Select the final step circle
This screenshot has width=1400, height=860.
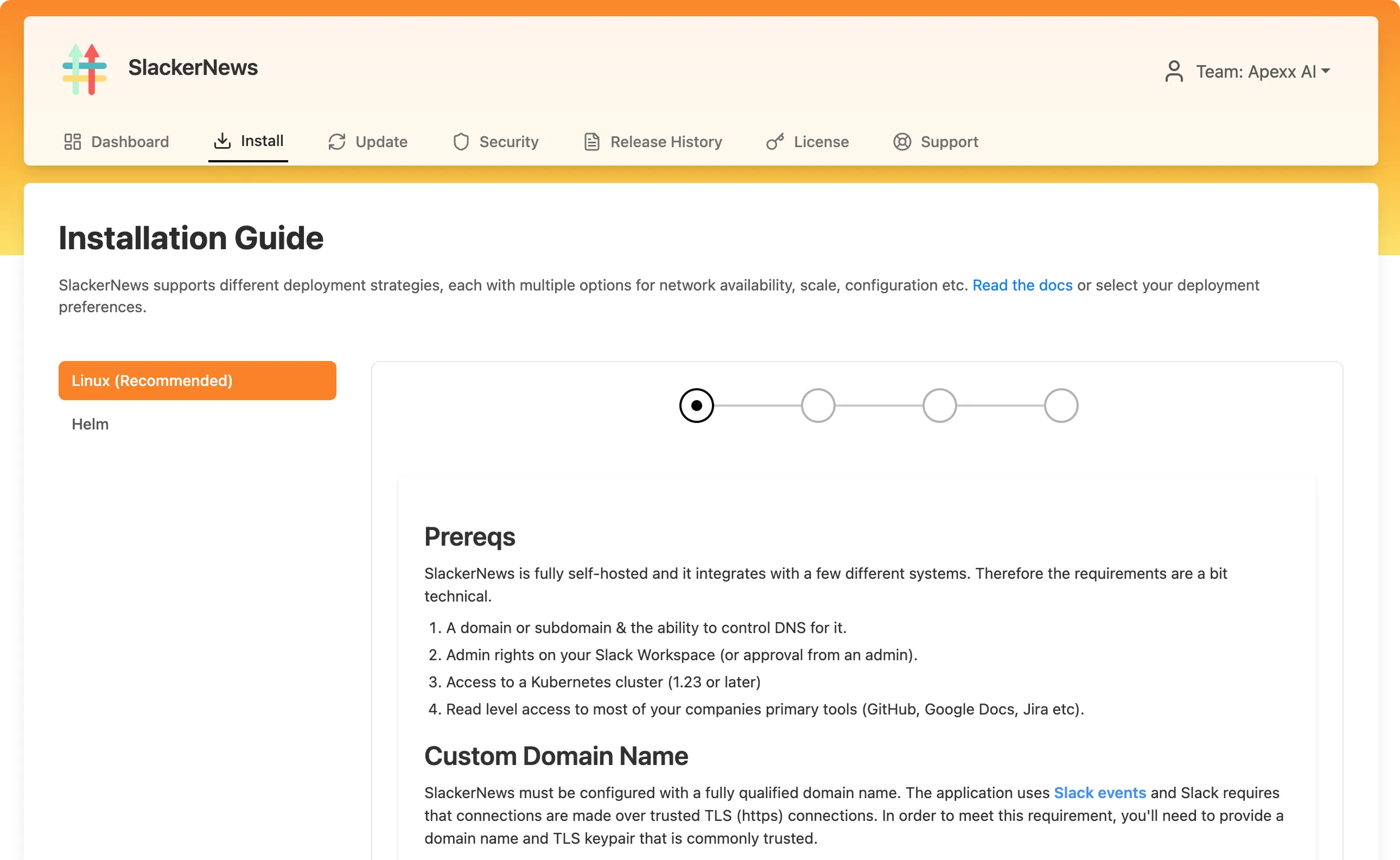click(1061, 405)
